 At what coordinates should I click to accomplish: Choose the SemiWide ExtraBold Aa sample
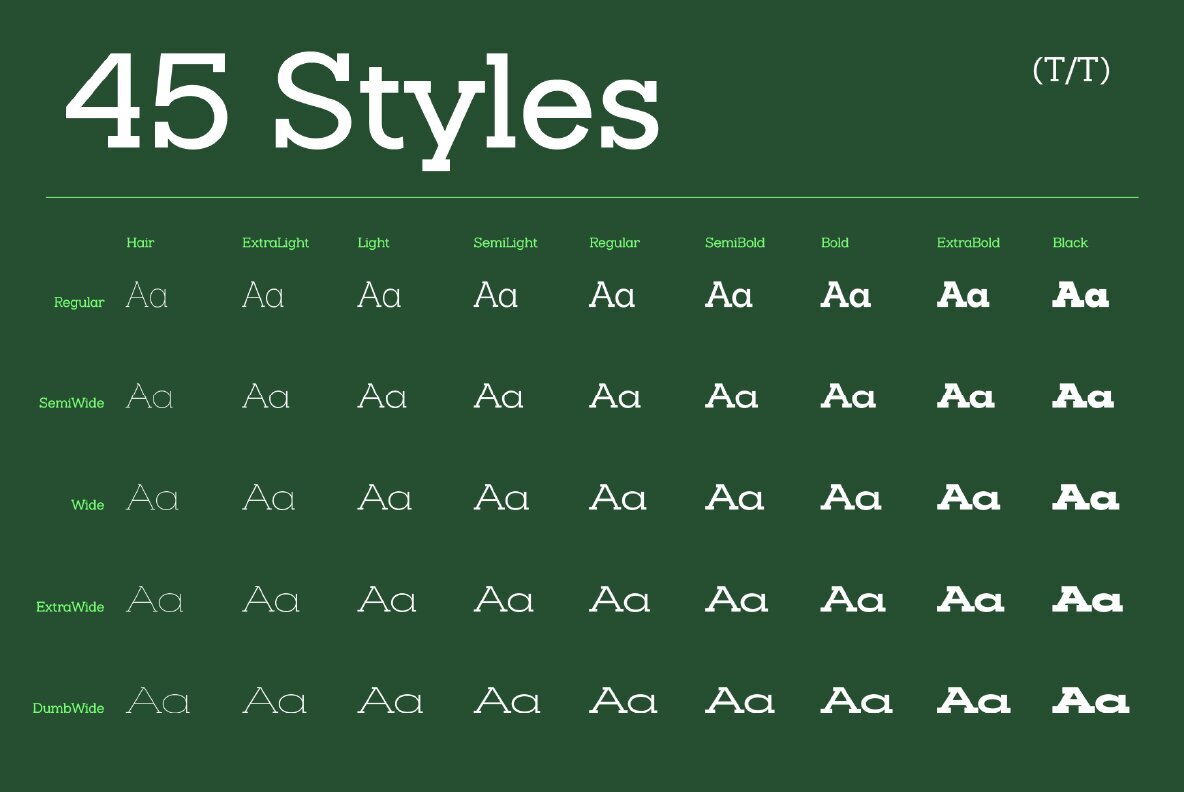tap(966, 396)
